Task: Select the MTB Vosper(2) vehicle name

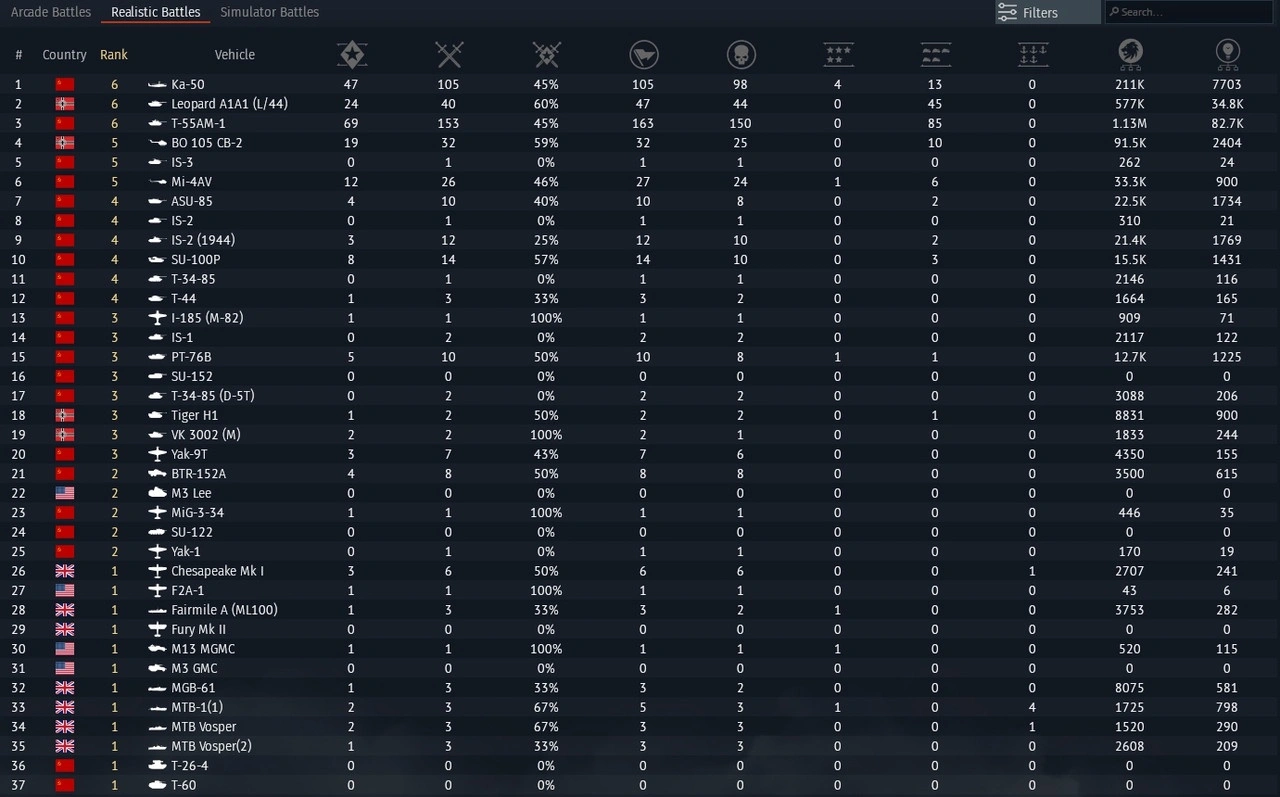Action: coord(211,747)
